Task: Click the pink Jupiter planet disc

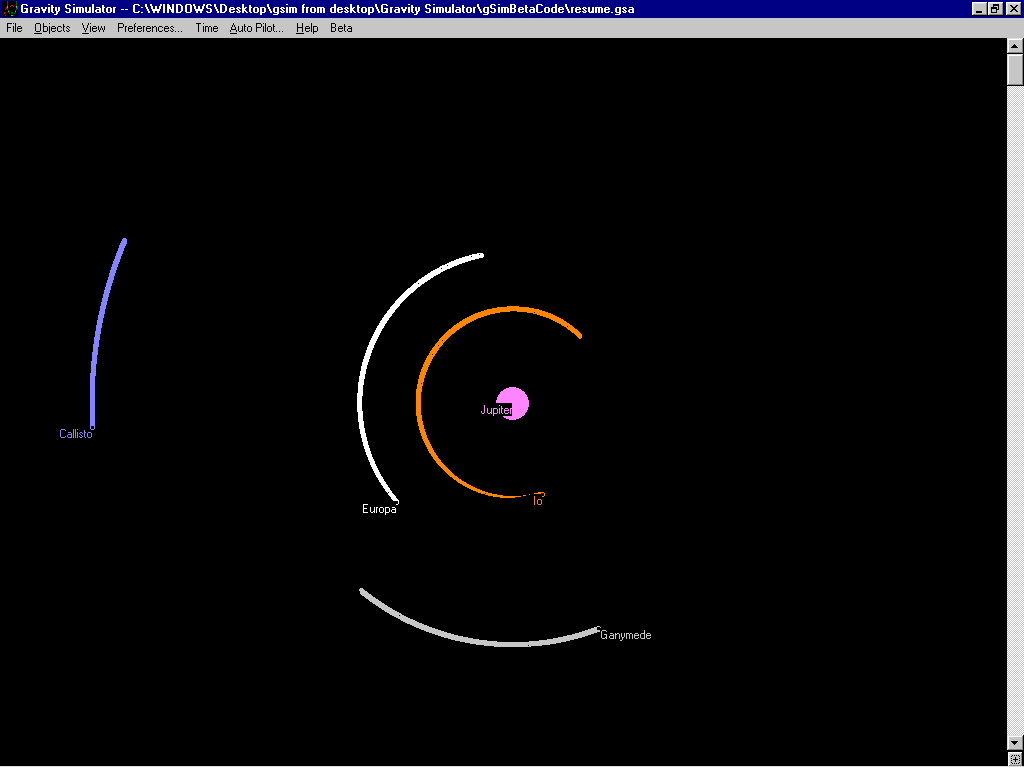Action: pos(513,404)
